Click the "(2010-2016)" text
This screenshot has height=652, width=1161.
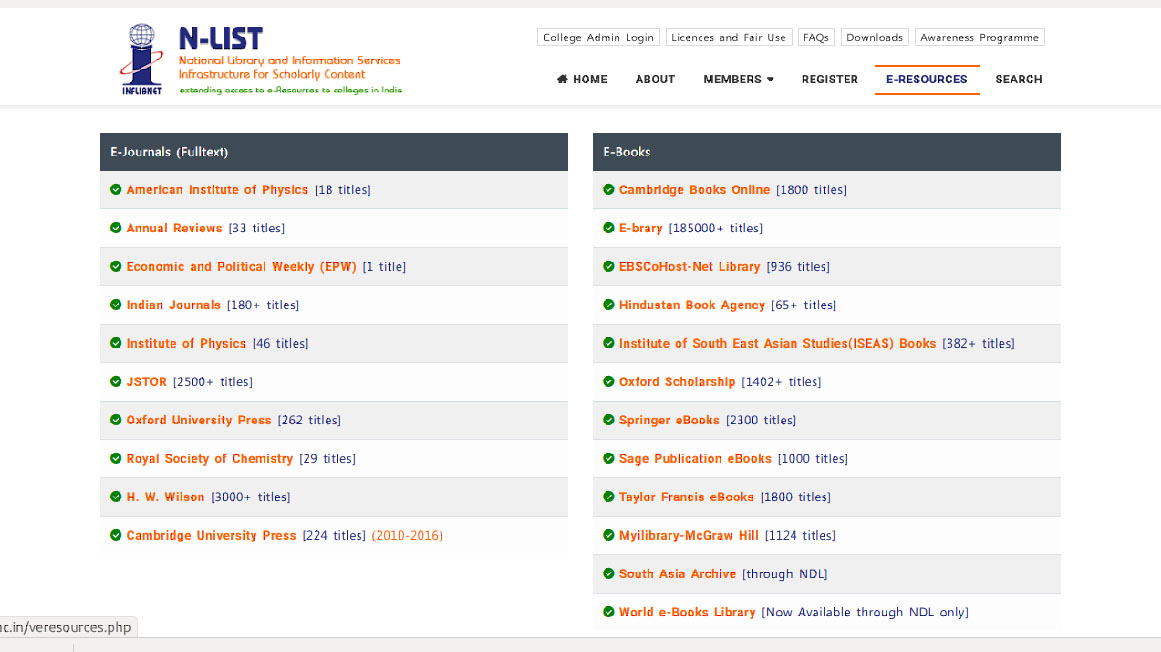[407, 535]
